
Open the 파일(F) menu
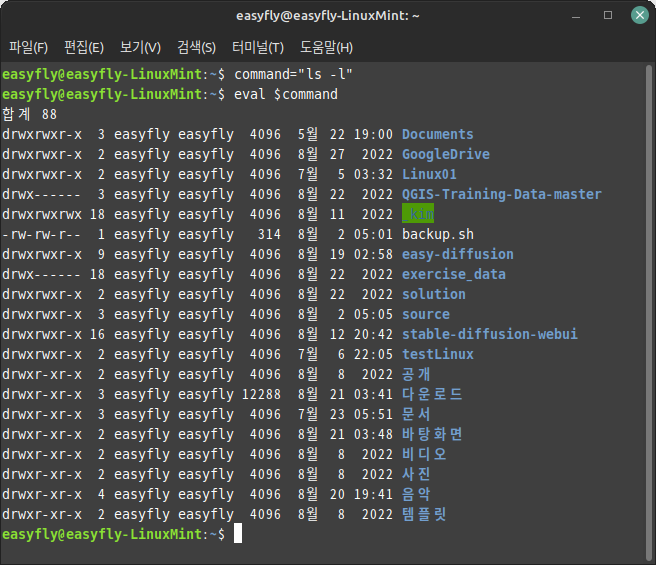coord(28,47)
